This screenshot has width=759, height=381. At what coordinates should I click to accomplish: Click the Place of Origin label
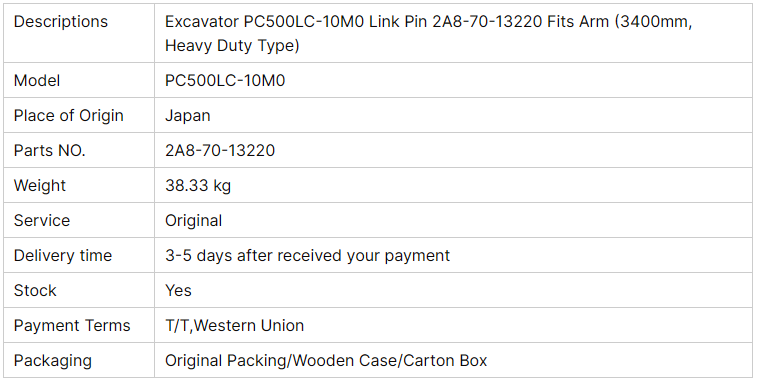[69, 116]
